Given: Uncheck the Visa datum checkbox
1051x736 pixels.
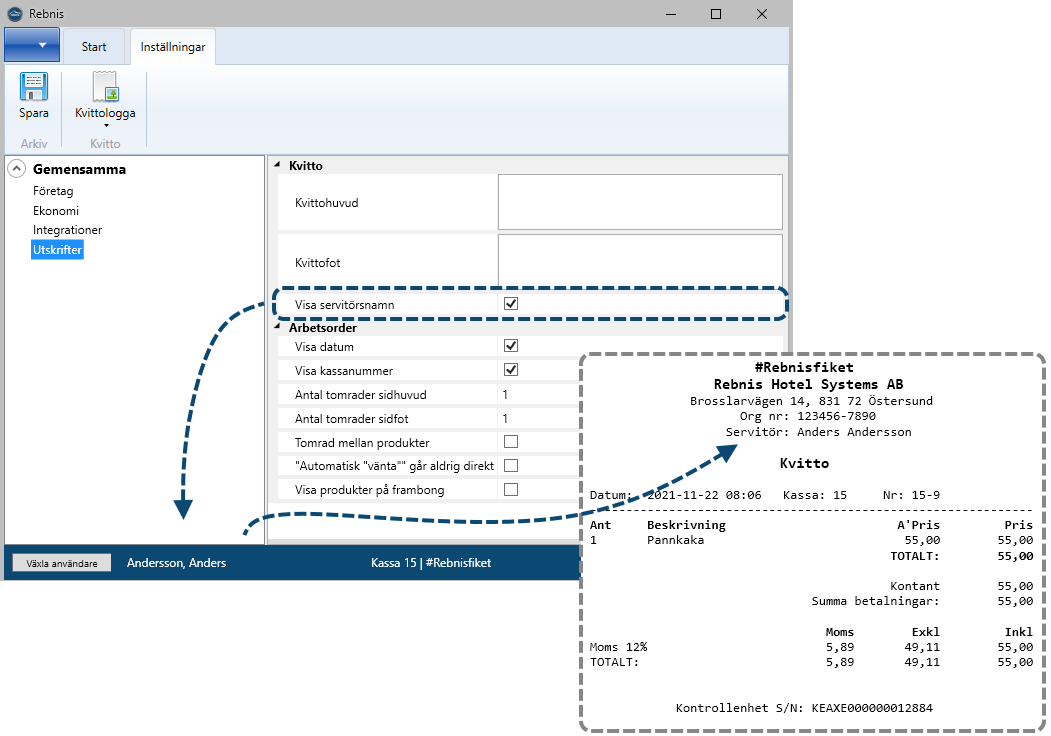Looking at the screenshot, I should coord(511,346).
